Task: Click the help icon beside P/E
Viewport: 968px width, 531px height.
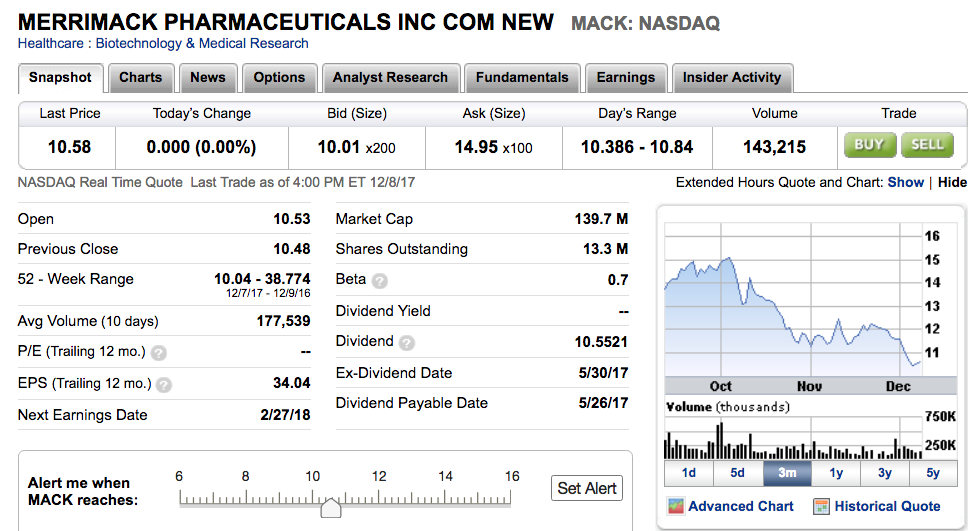Action: 159,352
